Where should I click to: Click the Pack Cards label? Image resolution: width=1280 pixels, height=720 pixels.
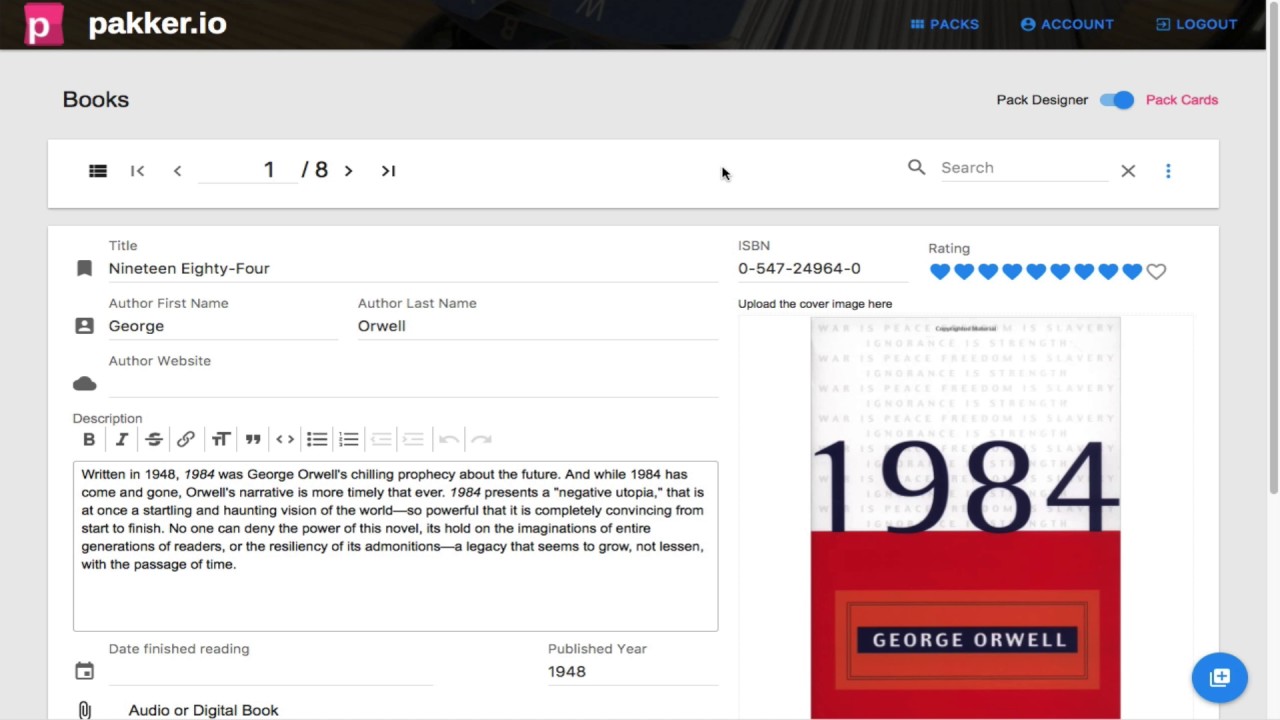1182,100
